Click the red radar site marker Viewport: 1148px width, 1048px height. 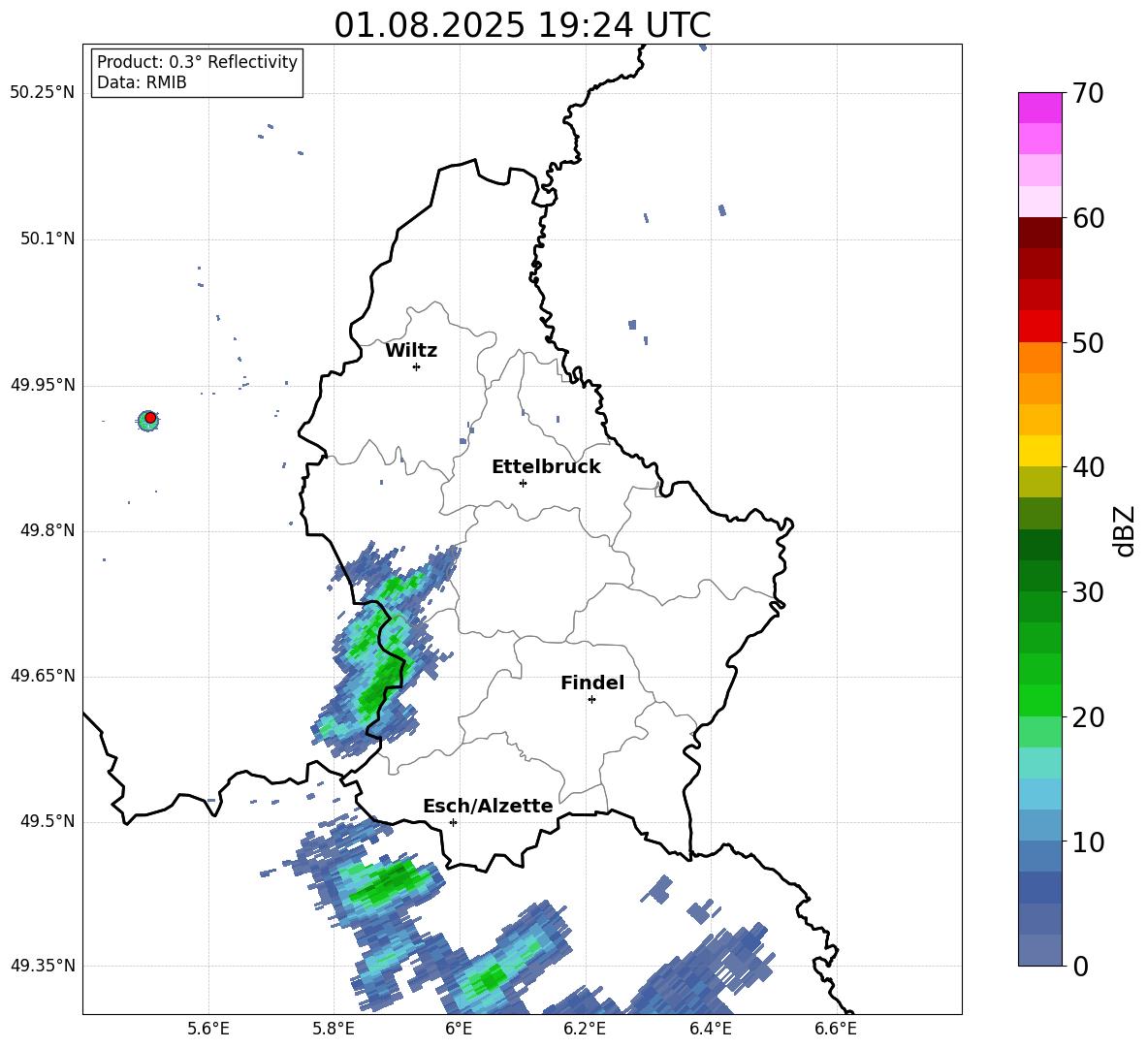150,418
